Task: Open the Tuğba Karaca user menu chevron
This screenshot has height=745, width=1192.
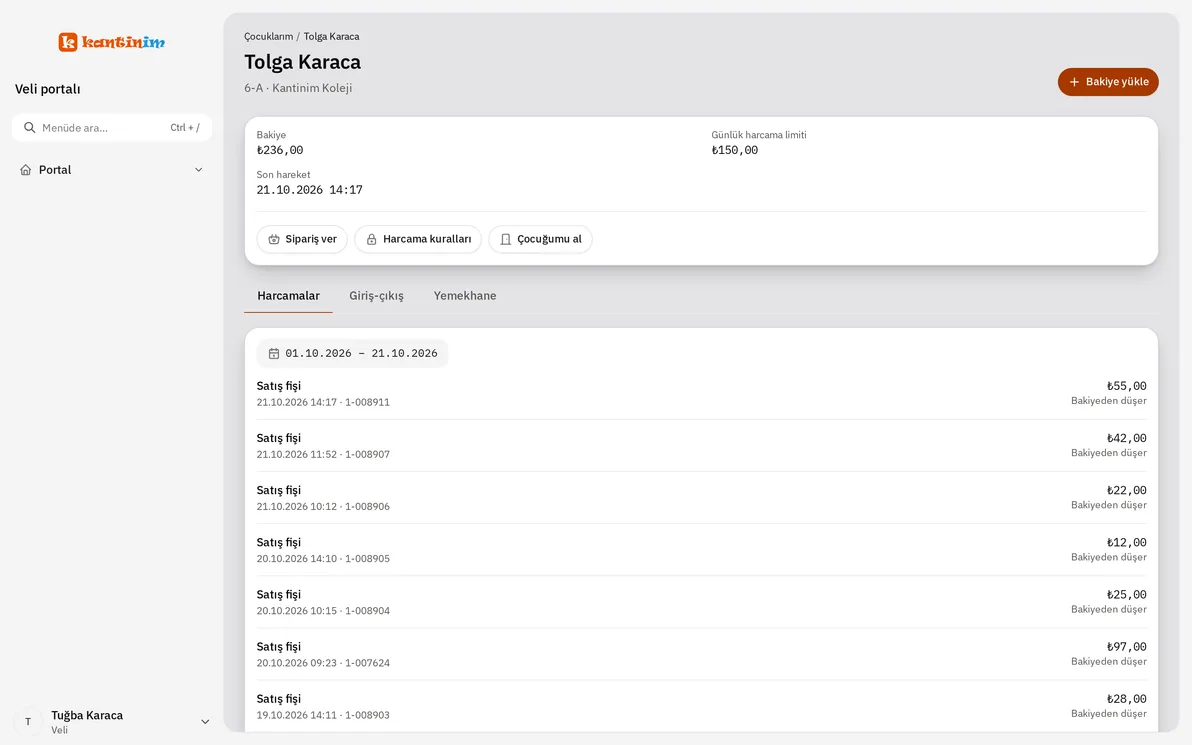Action: pyautogui.click(x=204, y=721)
